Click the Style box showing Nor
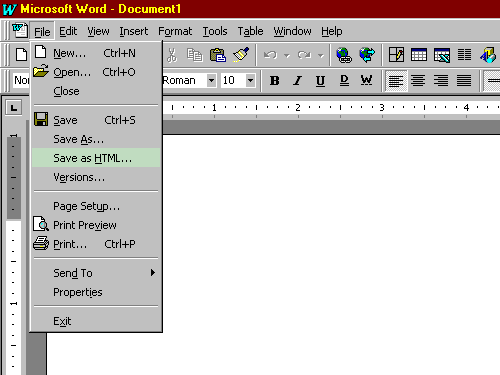This screenshot has height=375, width=500. (x=21, y=80)
